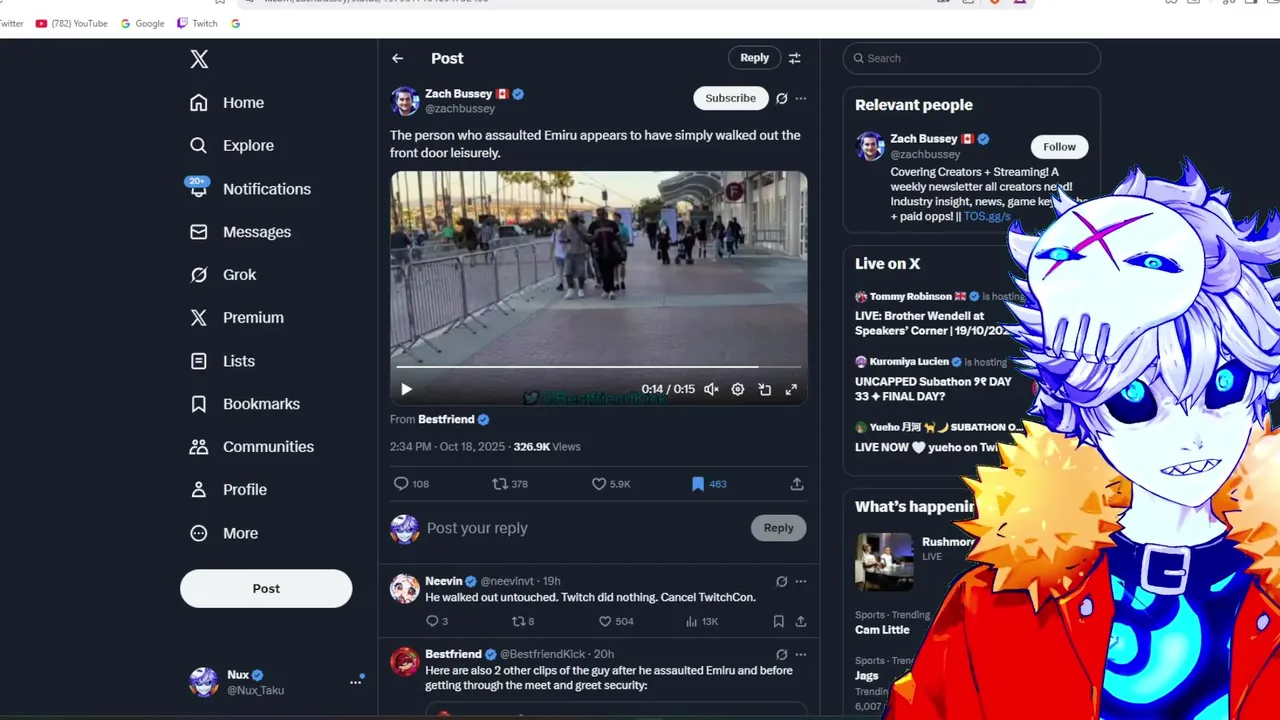
Task: Follow Zach Bussey in Relevant people
Action: 1059,147
